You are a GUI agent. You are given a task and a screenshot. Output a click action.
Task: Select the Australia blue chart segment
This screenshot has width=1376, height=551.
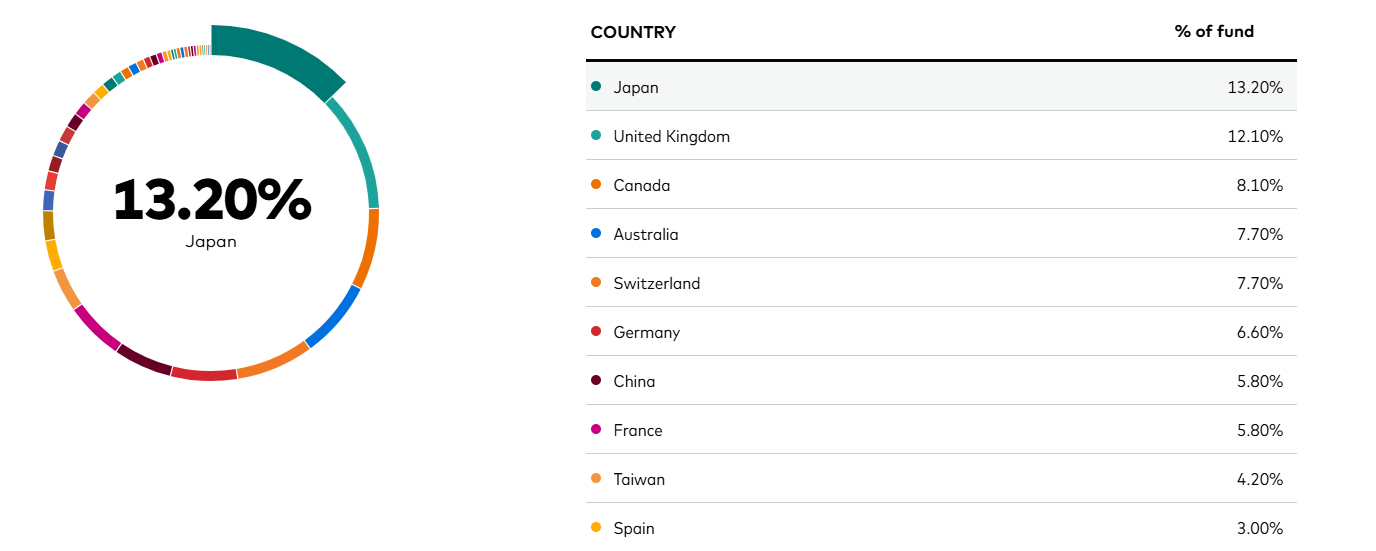[334, 318]
